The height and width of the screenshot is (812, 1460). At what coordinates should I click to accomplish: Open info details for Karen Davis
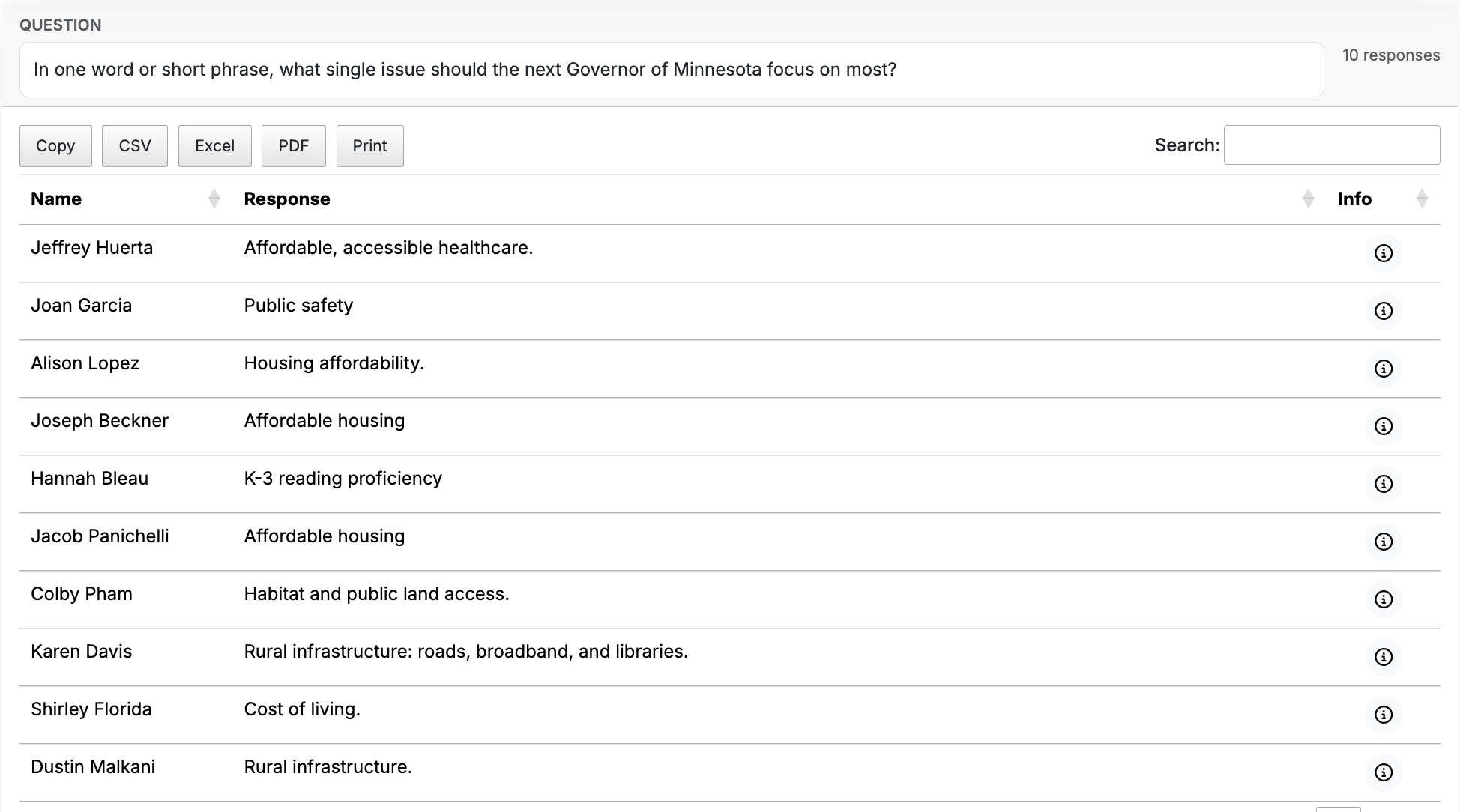point(1383,658)
